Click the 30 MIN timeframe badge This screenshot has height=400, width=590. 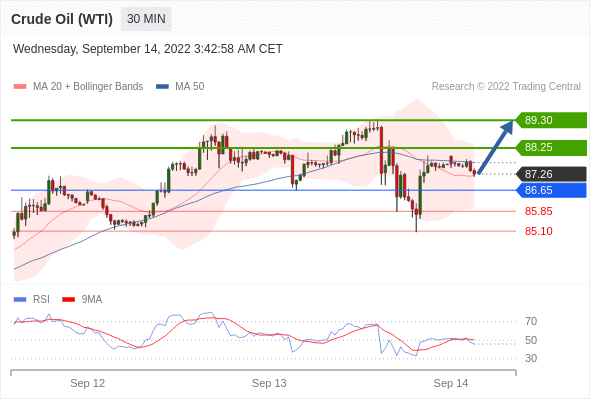(146, 19)
